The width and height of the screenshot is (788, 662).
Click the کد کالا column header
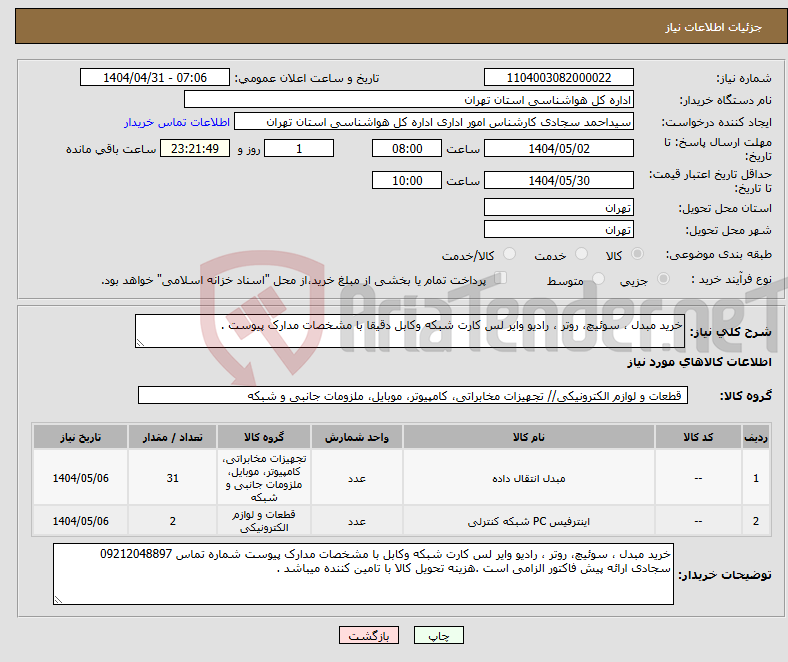698,437
